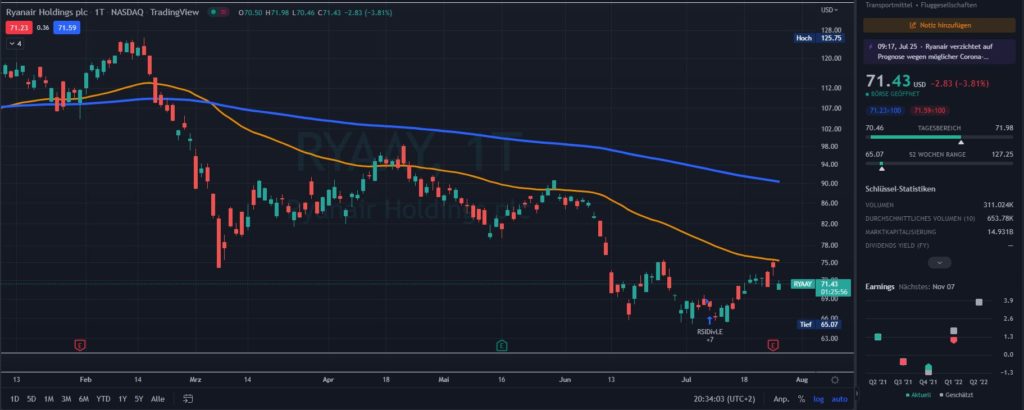Click the Q3 '21 earnings data point
Image resolution: width=1024 pixels, height=410 pixels.
(x=903, y=362)
